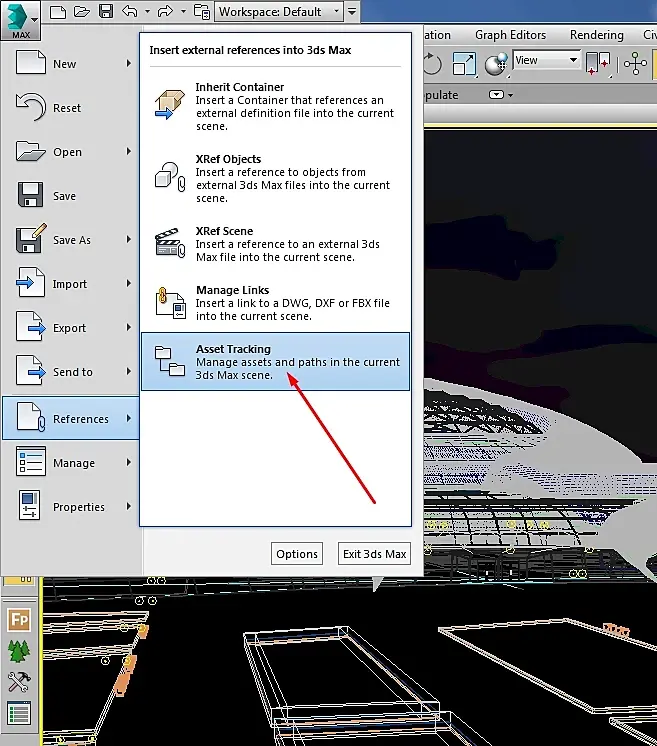Expand the Save As submenu arrow
This screenshot has height=746, width=657.
coord(128,239)
